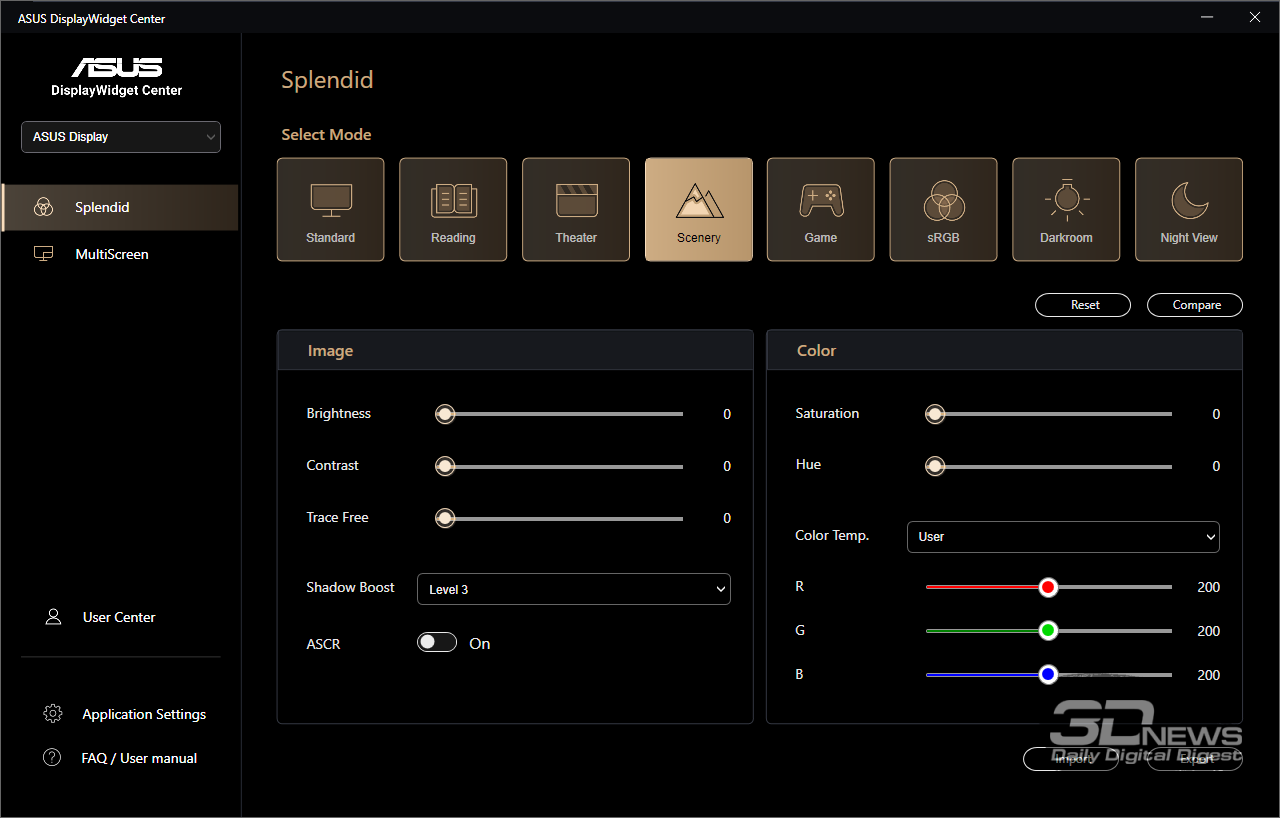Click the red R slider handle

pos(1048,587)
